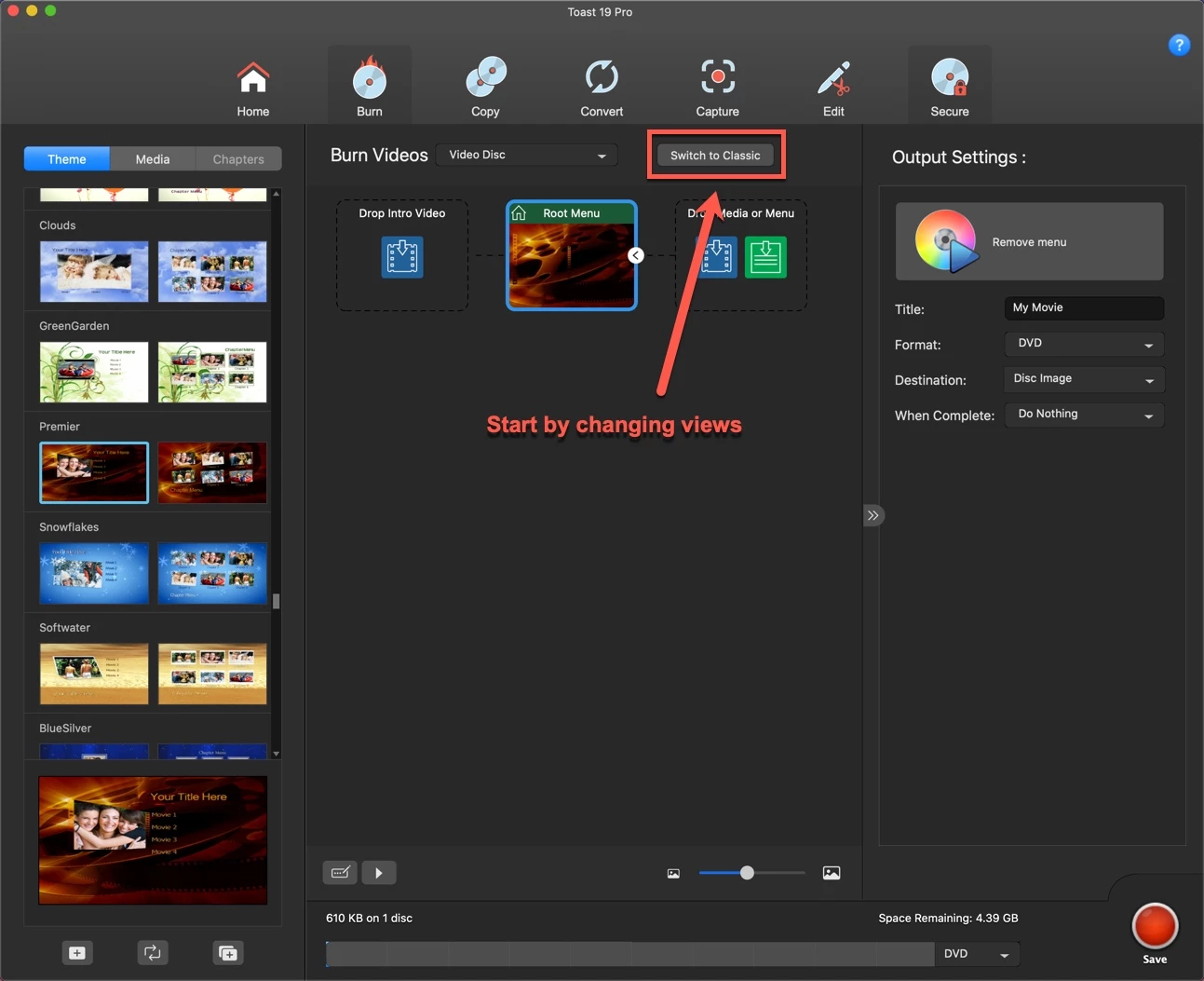Open the Capture section

coord(717,89)
